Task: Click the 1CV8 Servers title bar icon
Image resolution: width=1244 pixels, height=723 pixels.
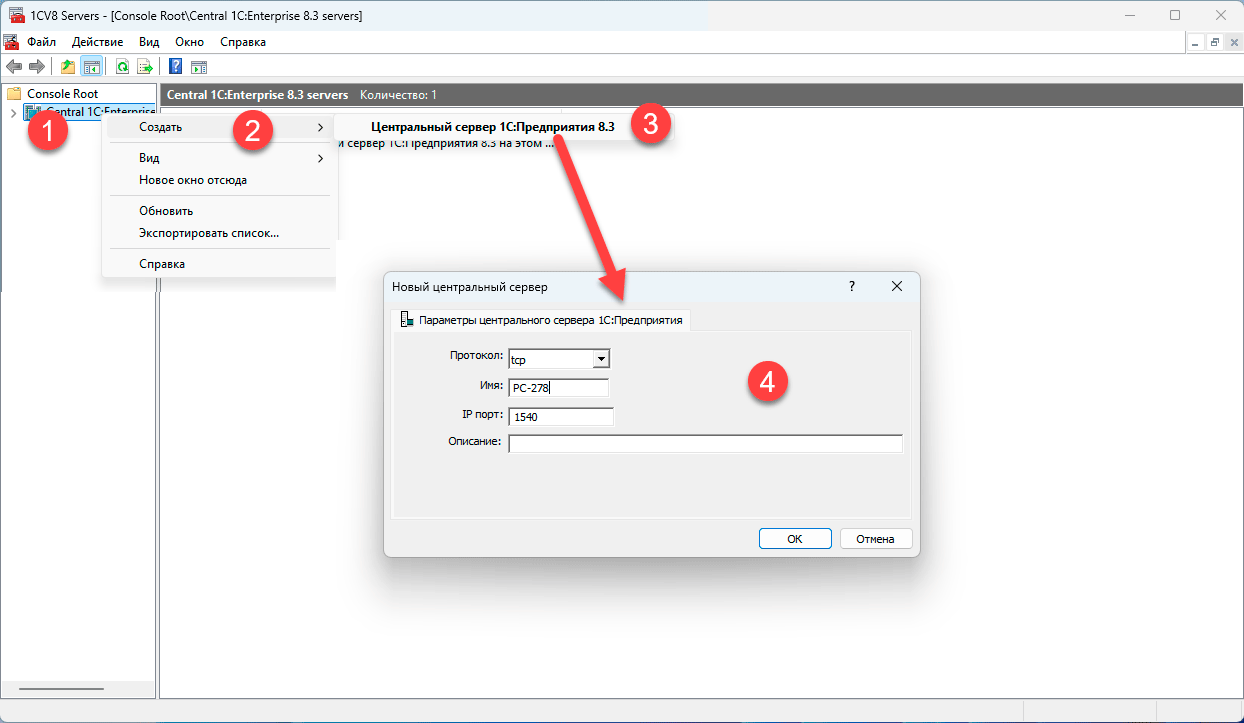Action: point(15,15)
